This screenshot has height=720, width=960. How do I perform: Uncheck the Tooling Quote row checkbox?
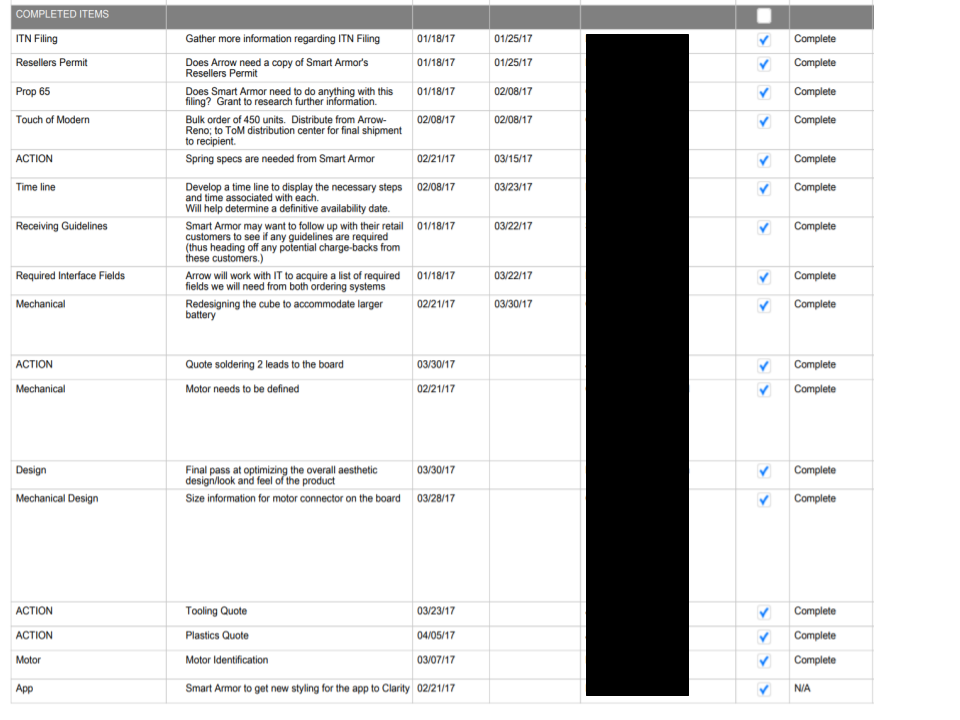[x=763, y=612]
